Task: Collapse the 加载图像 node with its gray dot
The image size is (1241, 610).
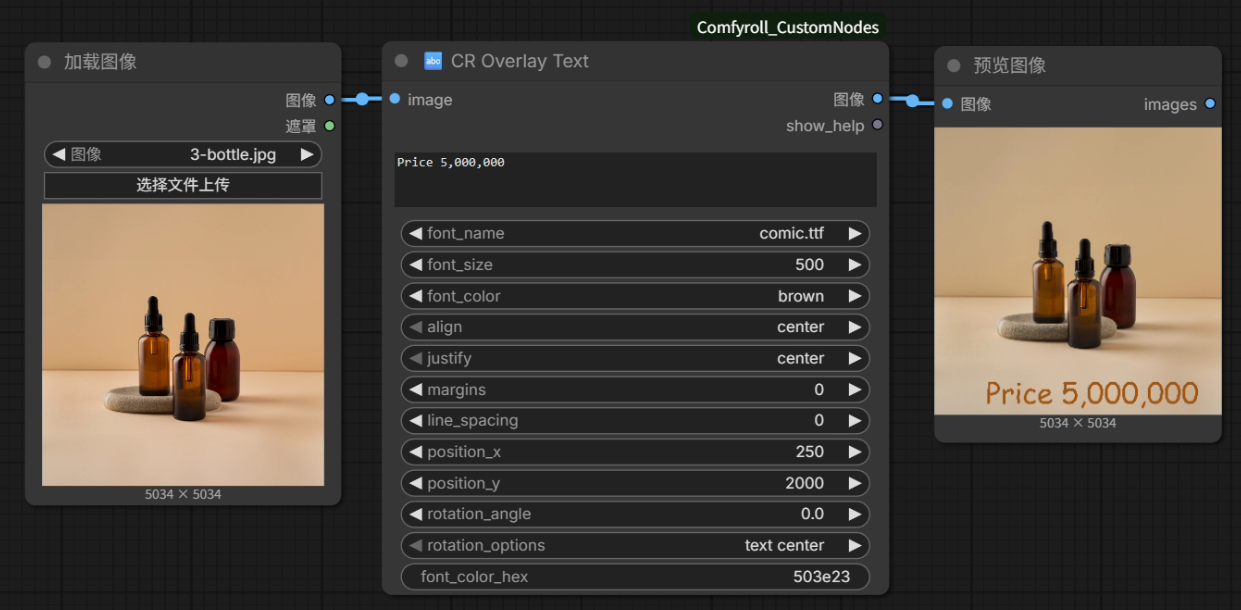Action: (x=44, y=62)
